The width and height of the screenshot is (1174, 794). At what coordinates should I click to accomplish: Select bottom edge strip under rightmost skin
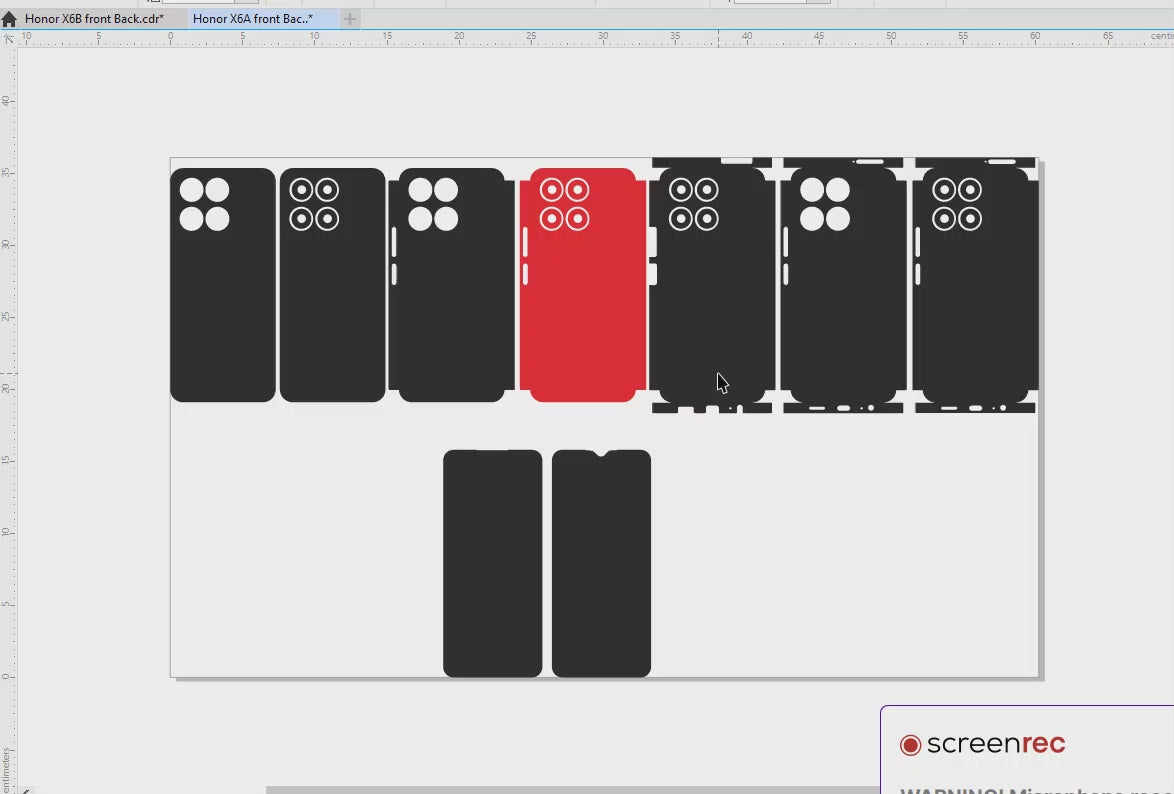[975, 408]
